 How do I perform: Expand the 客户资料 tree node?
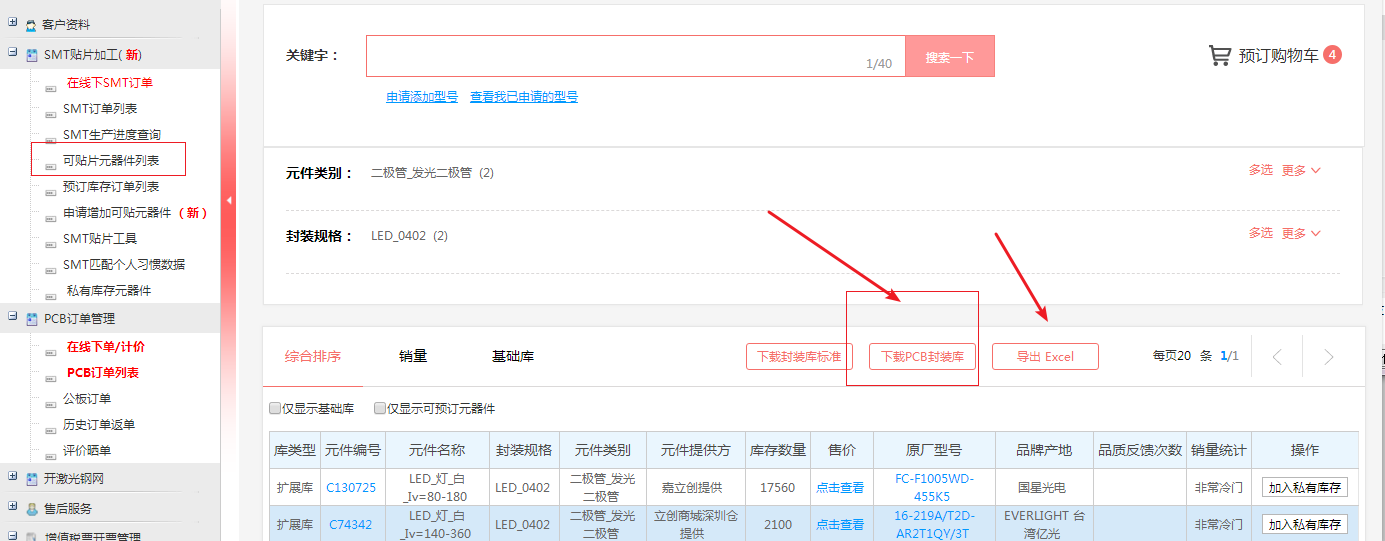[12, 23]
